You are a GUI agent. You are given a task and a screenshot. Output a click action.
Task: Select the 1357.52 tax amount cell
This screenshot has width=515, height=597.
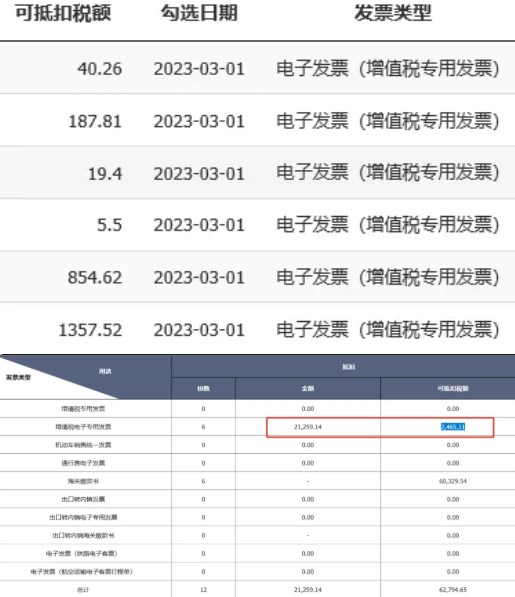[x=91, y=330]
